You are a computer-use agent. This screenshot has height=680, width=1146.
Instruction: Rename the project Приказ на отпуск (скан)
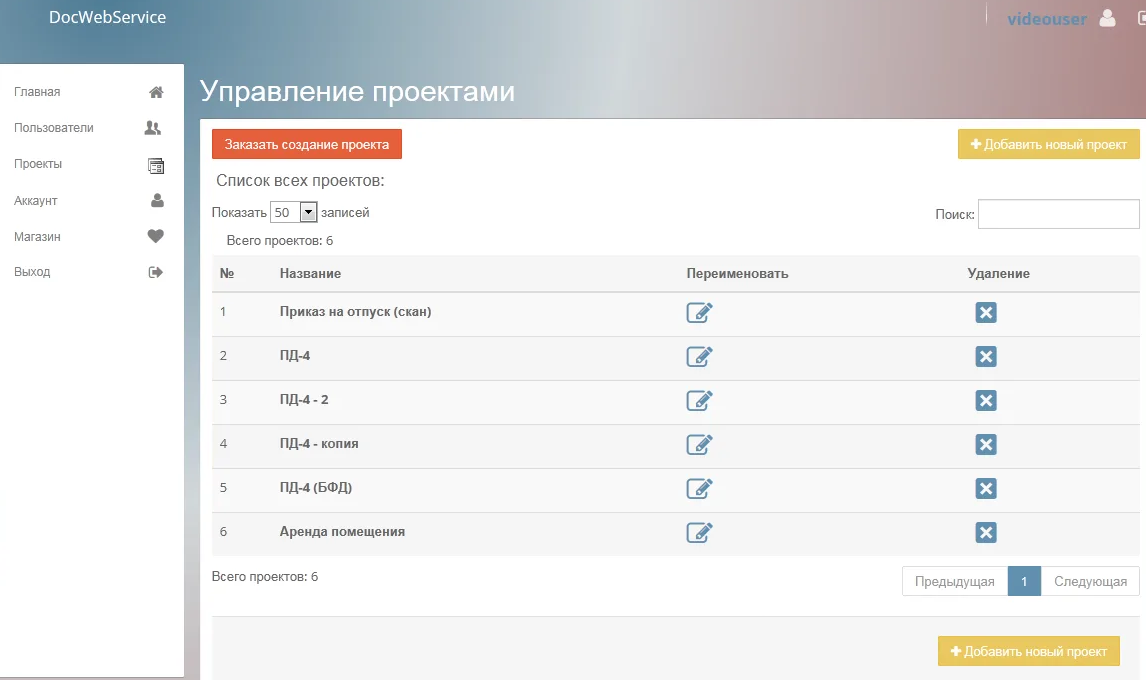click(699, 312)
